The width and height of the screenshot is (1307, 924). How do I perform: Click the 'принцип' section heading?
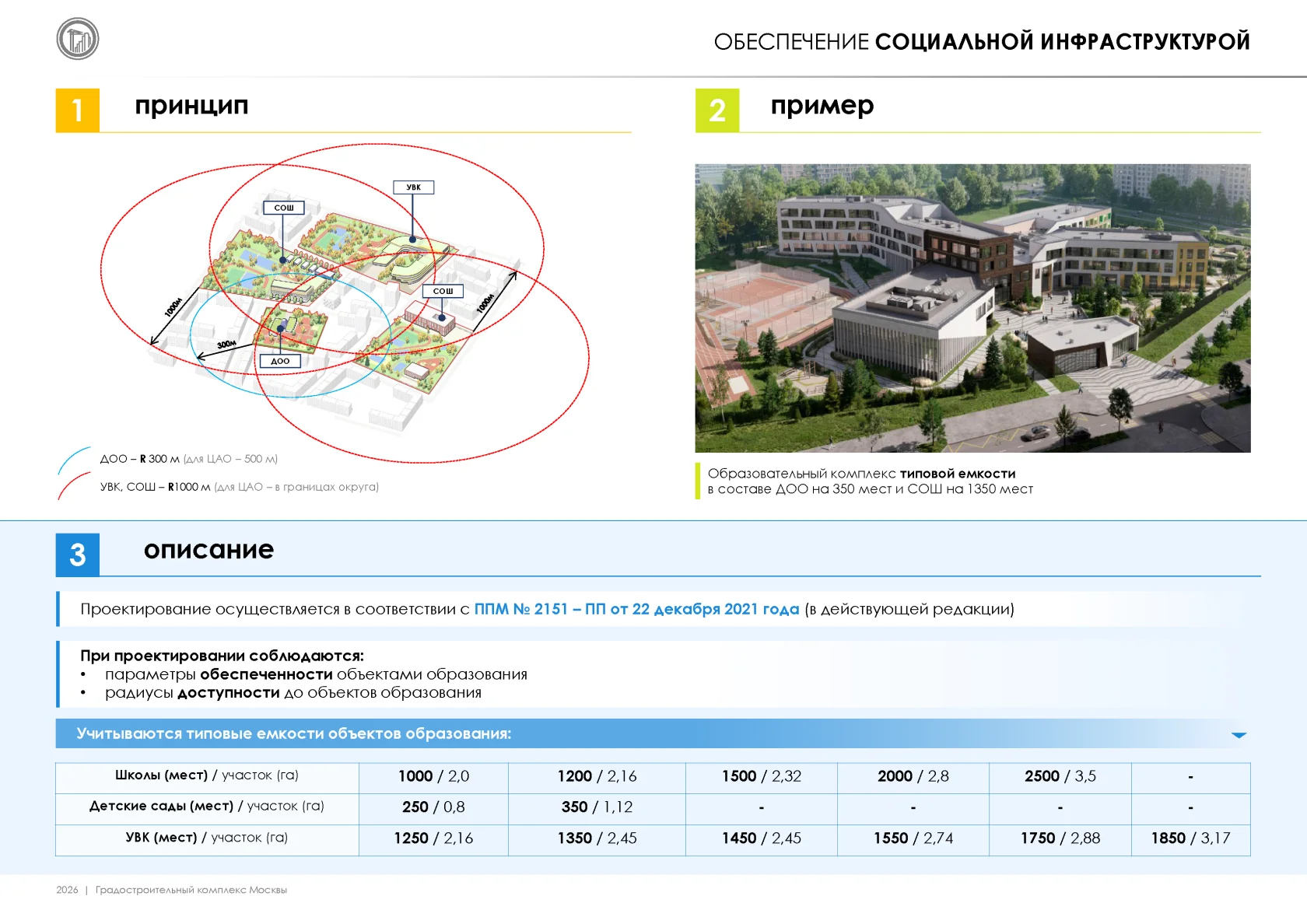(x=191, y=105)
